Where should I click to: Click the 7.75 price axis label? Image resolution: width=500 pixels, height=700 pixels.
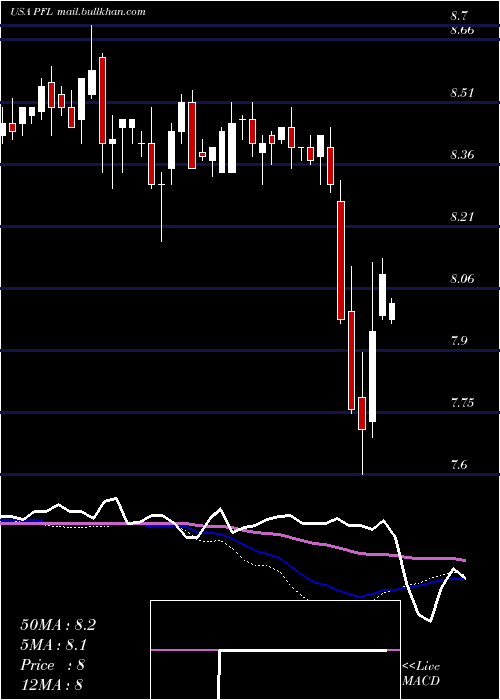(x=462, y=403)
